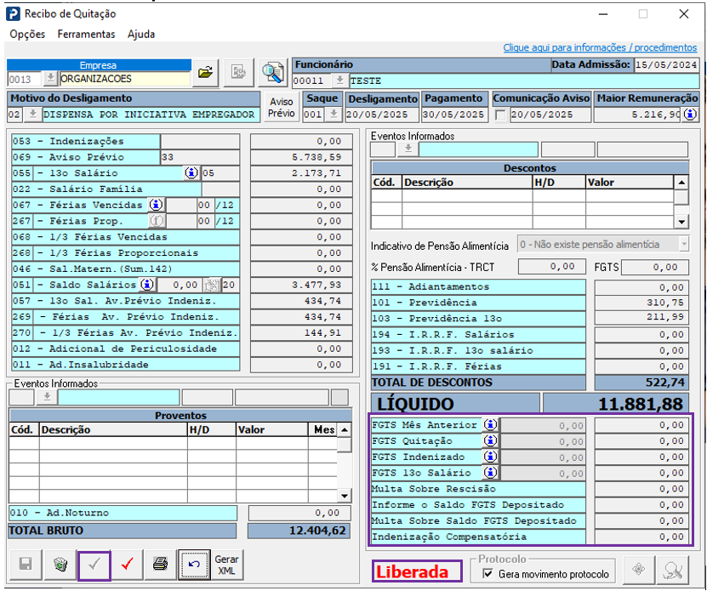Click Informe o Saldo FGTS Depositado value
Viewport: 708px width, 592px height.
641,505
